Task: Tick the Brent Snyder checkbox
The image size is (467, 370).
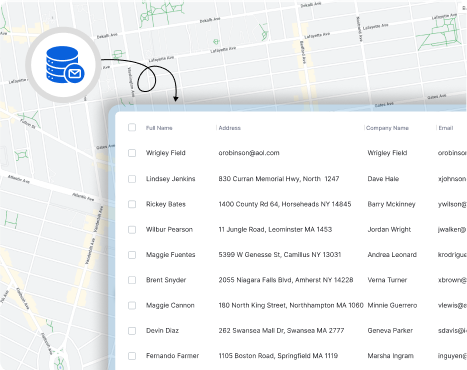Action: tap(132, 280)
